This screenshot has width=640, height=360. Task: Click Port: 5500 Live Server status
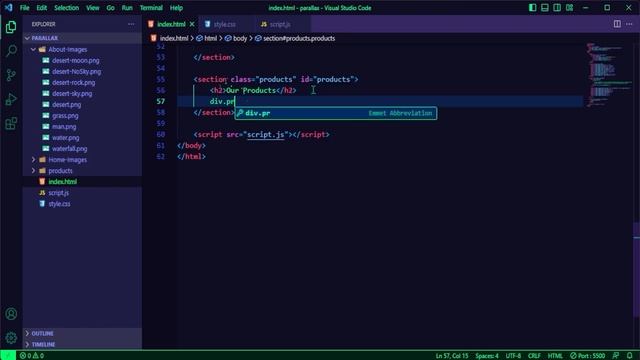pyautogui.click(x=588, y=356)
